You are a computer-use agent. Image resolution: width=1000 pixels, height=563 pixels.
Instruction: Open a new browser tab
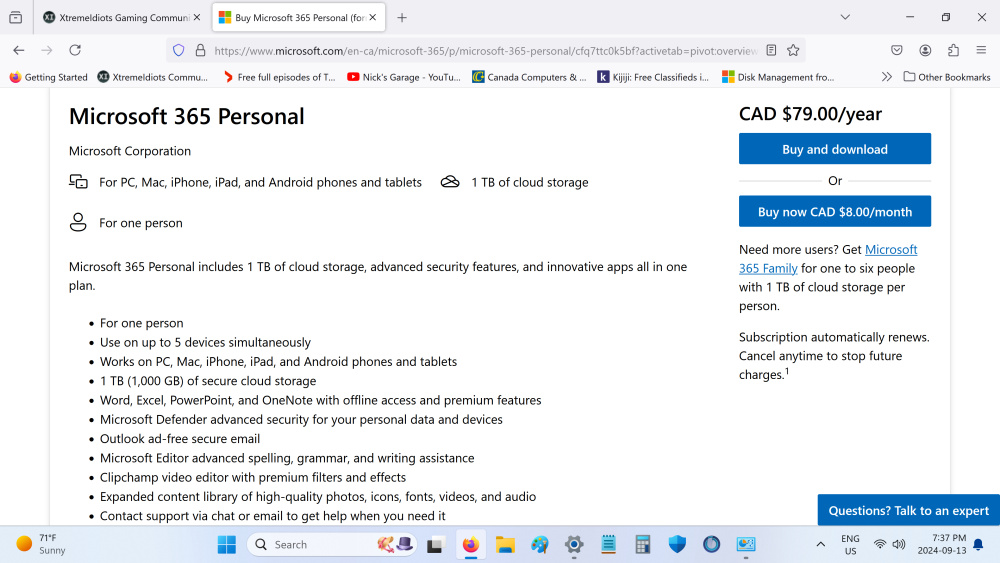click(x=402, y=18)
